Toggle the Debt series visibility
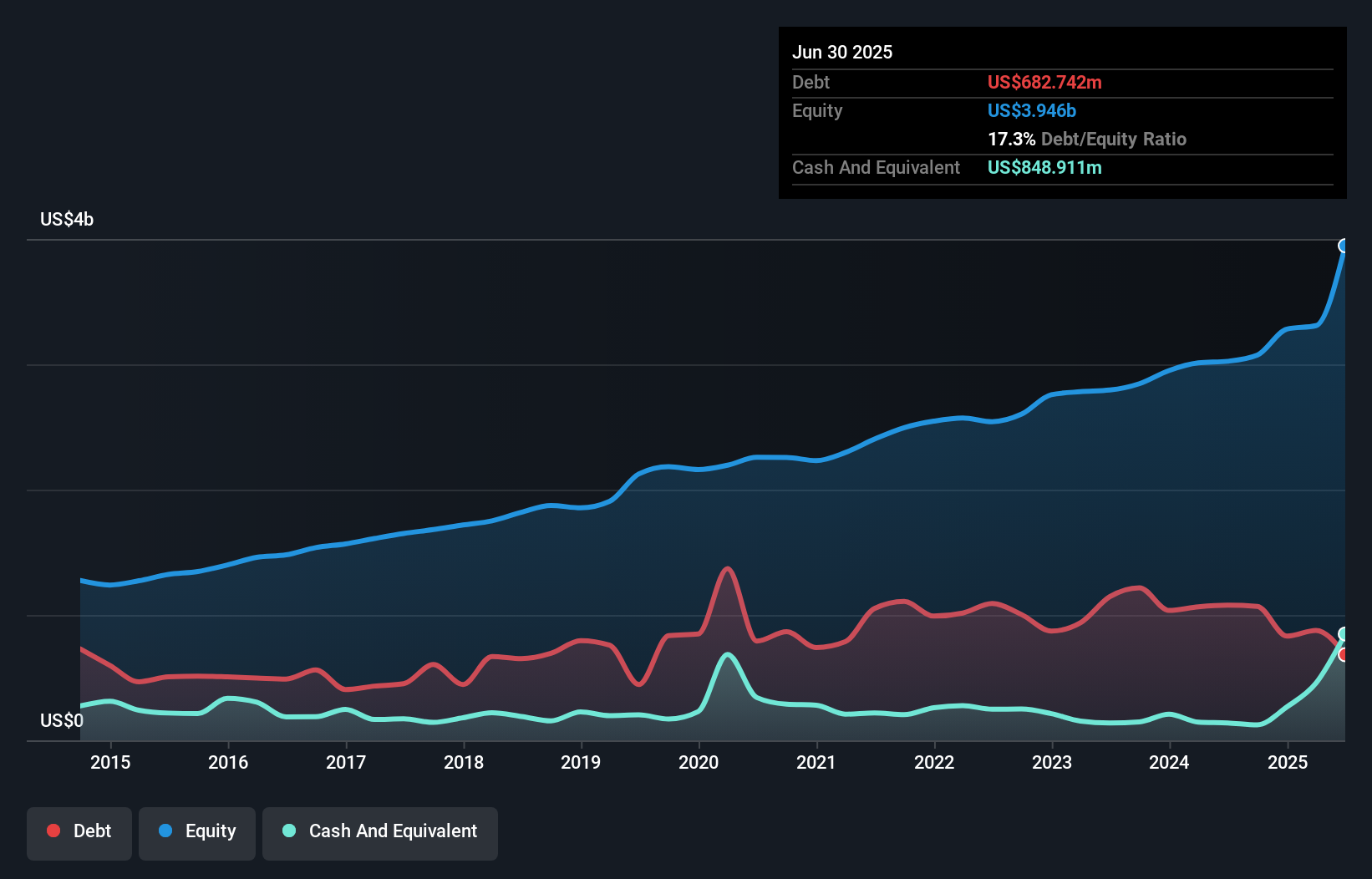Viewport: 1372px width, 879px height. (79, 831)
